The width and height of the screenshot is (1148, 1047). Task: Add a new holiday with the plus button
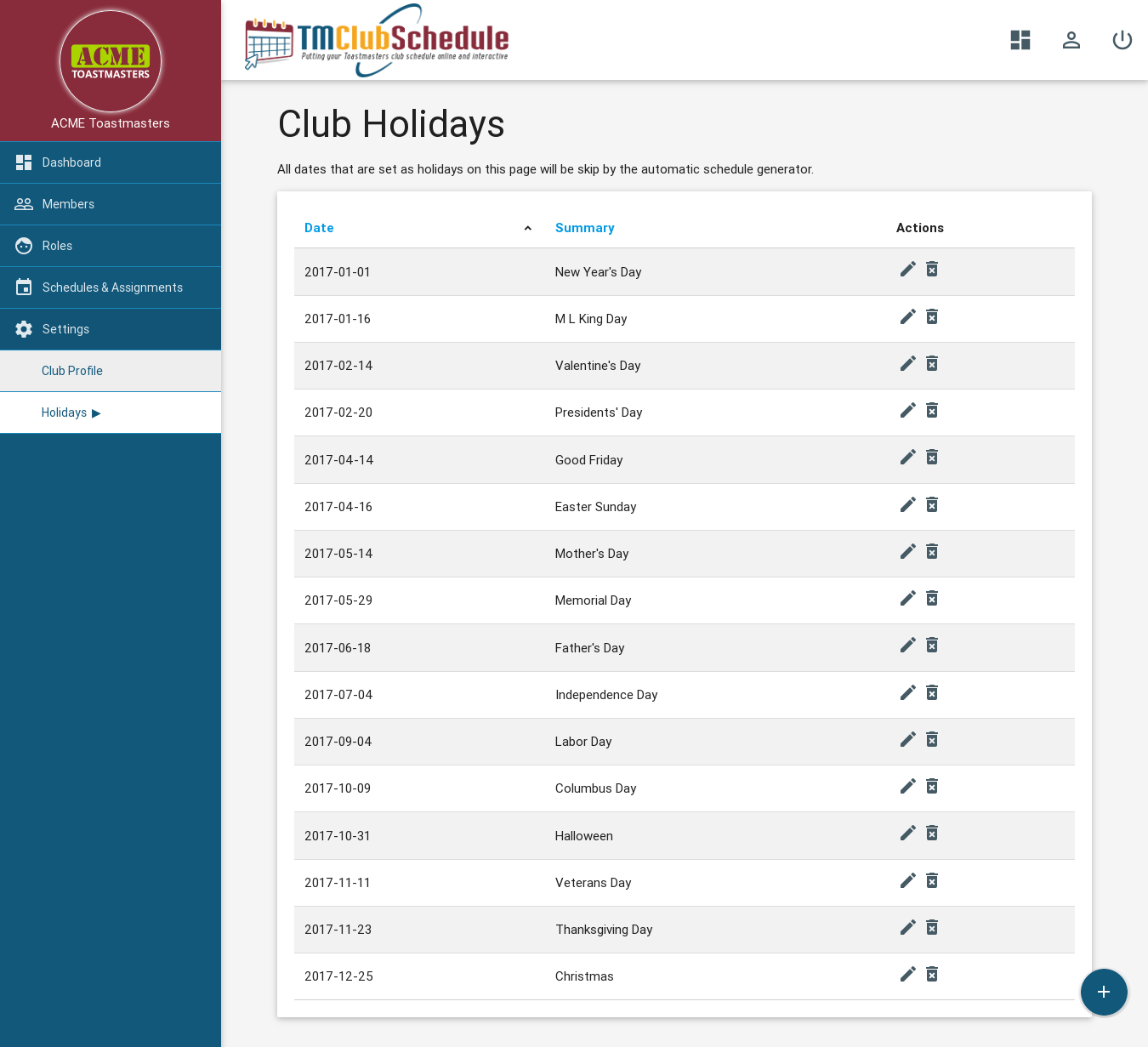[1104, 992]
